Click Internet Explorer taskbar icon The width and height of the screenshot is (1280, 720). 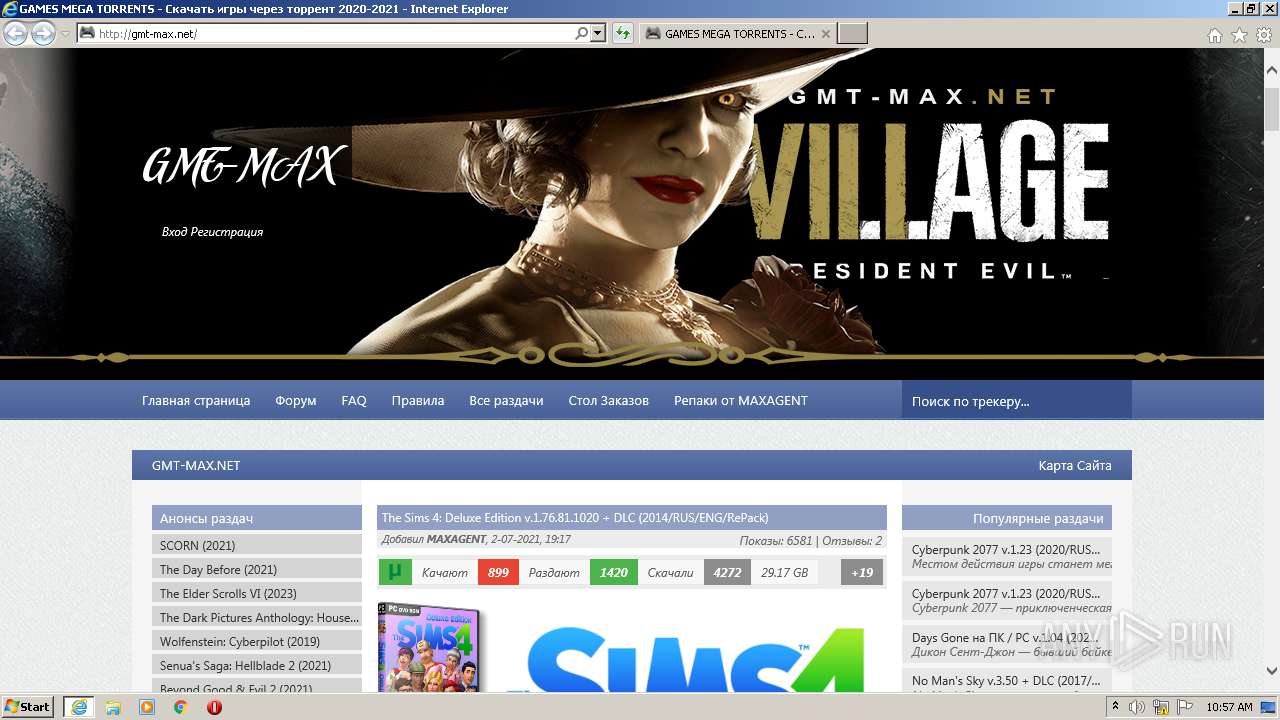(79, 706)
